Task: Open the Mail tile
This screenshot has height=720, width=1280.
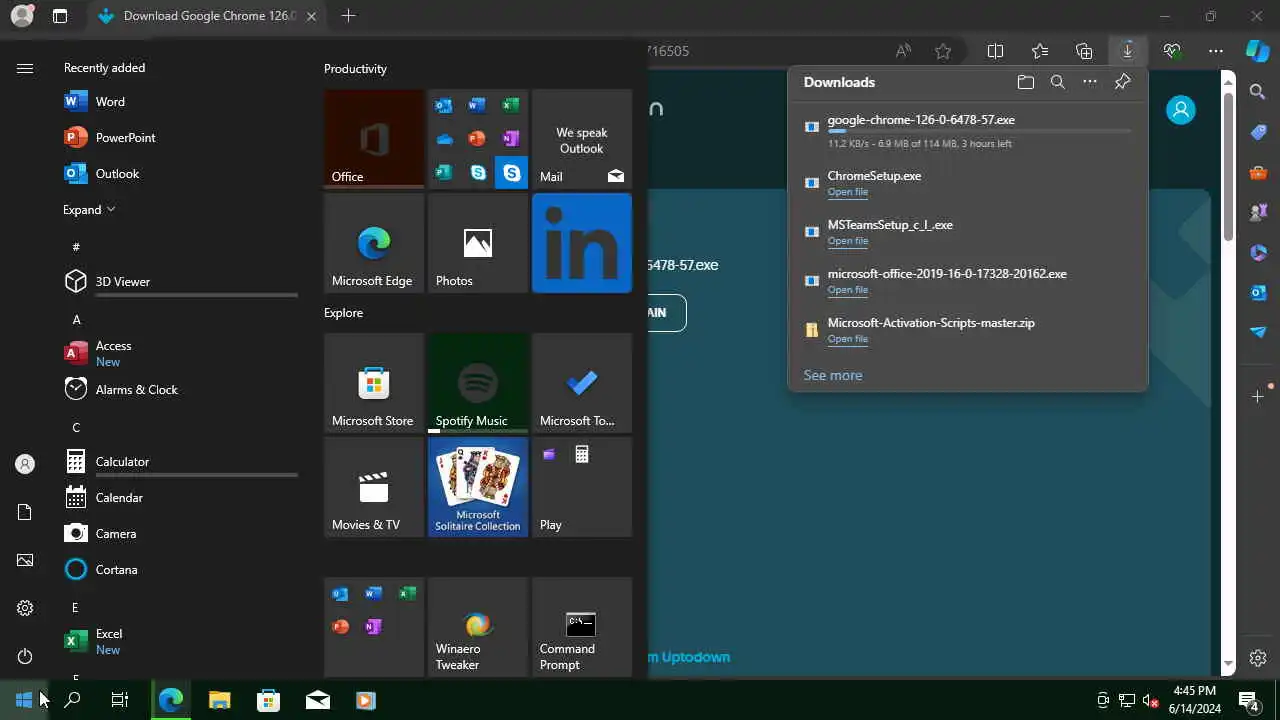Action: (582, 139)
